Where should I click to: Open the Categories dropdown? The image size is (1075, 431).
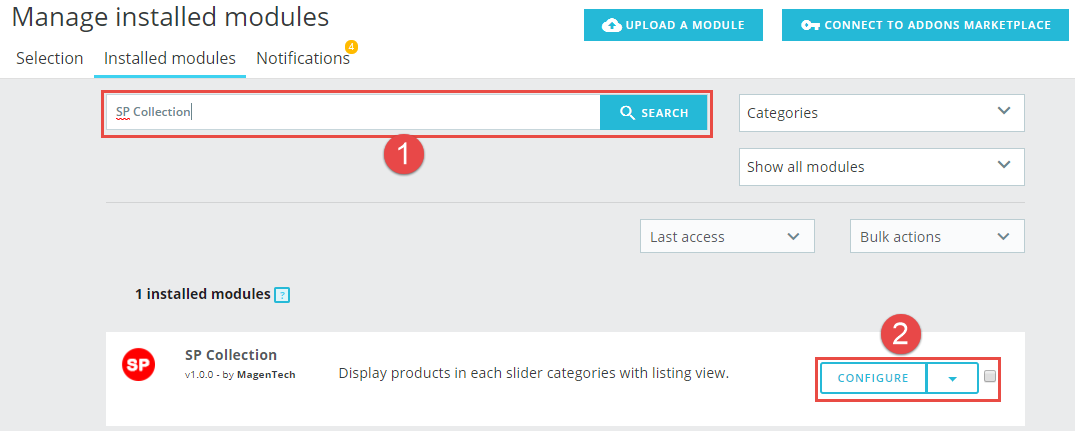click(x=881, y=113)
